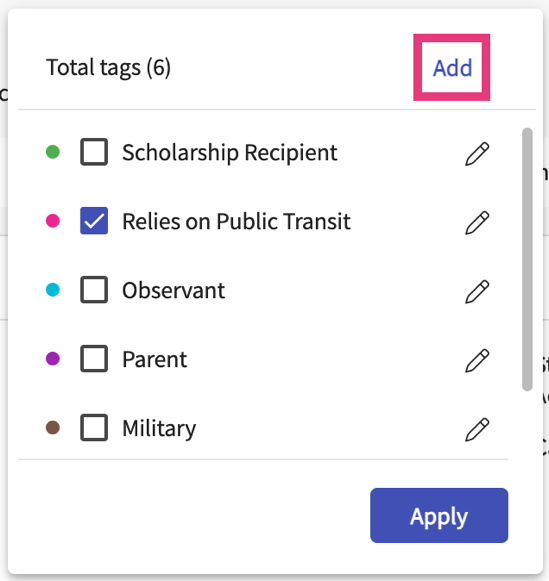Click the brown dot beside Military
The height and width of the screenshot is (581, 549).
(53, 427)
